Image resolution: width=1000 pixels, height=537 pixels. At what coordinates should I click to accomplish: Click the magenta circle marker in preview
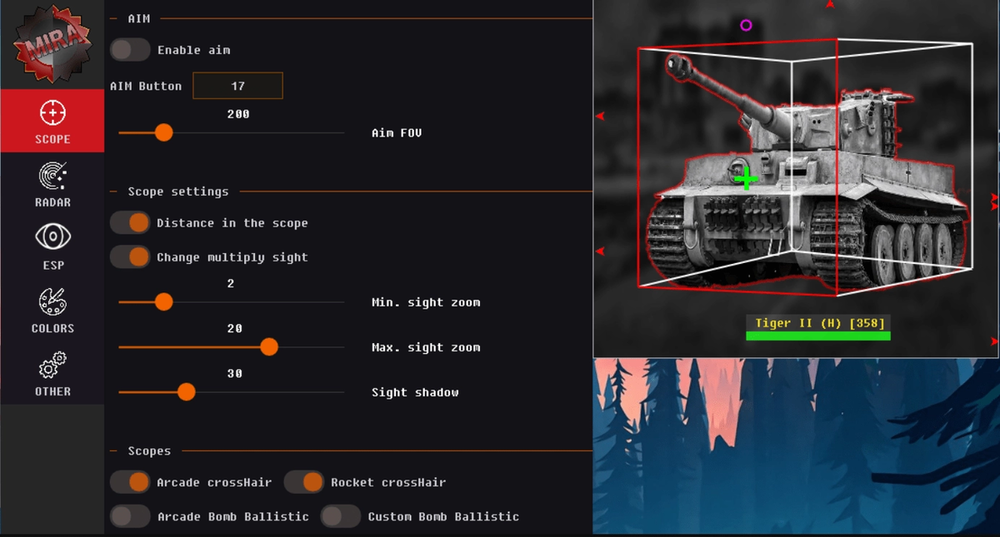746,26
